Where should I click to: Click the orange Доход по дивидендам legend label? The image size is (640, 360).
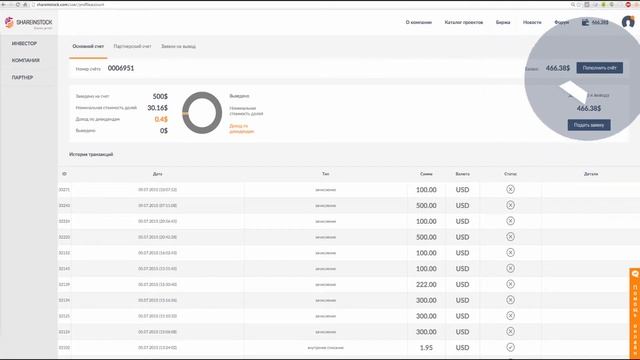pos(242,129)
